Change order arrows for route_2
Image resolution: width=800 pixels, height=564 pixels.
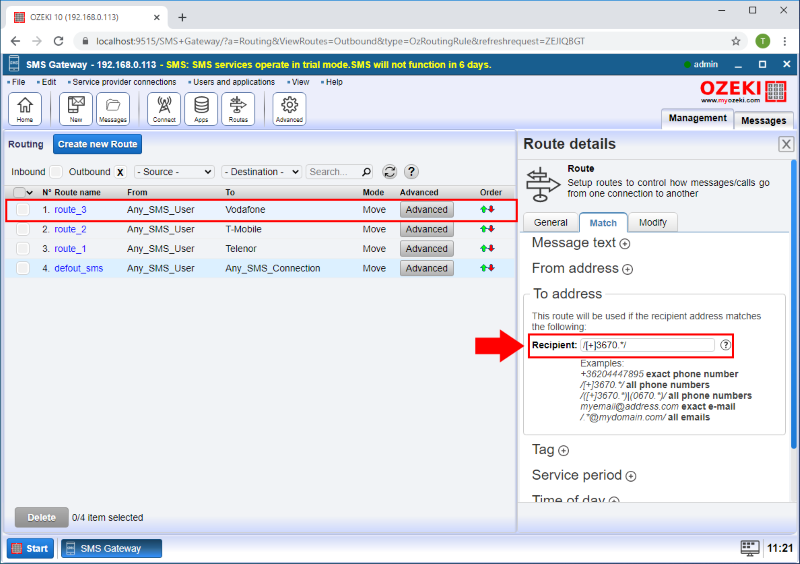point(487,229)
